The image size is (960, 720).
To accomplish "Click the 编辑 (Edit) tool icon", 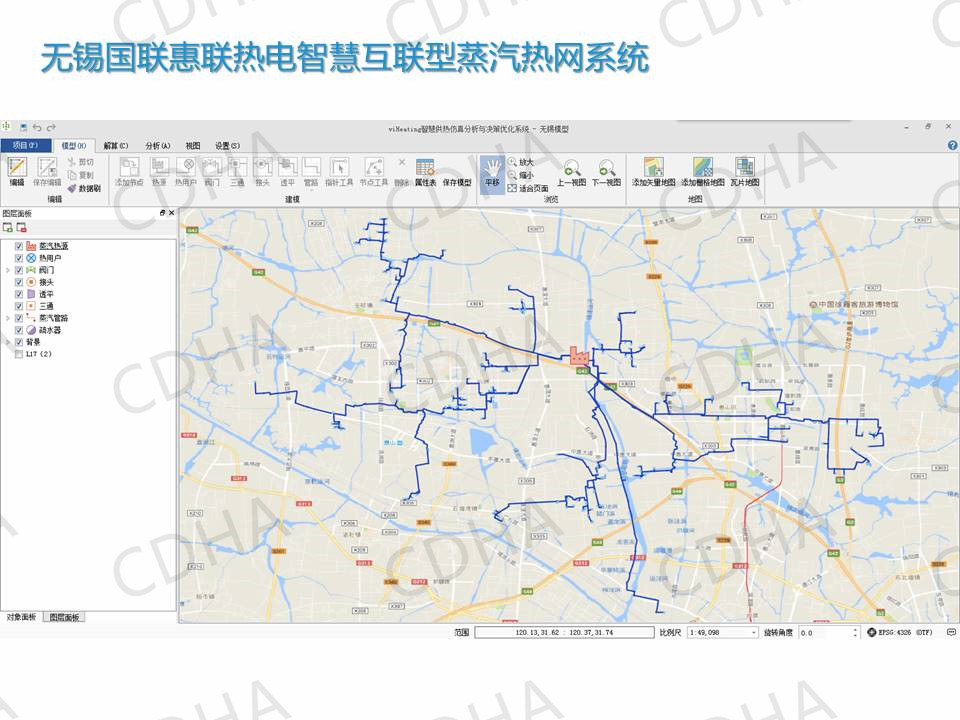I will [17, 167].
